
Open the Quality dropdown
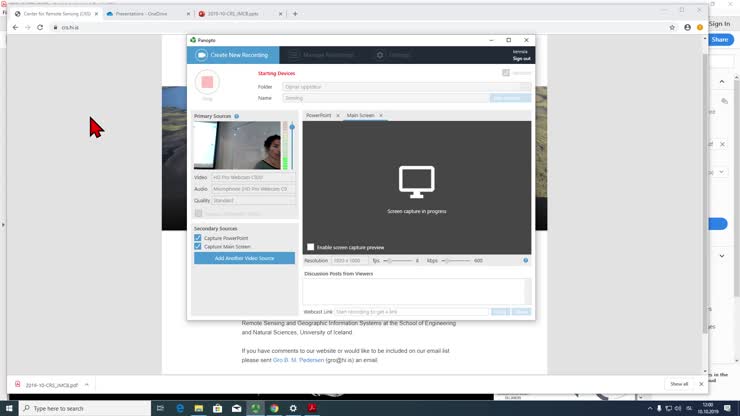pyautogui.click(x=253, y=201)
